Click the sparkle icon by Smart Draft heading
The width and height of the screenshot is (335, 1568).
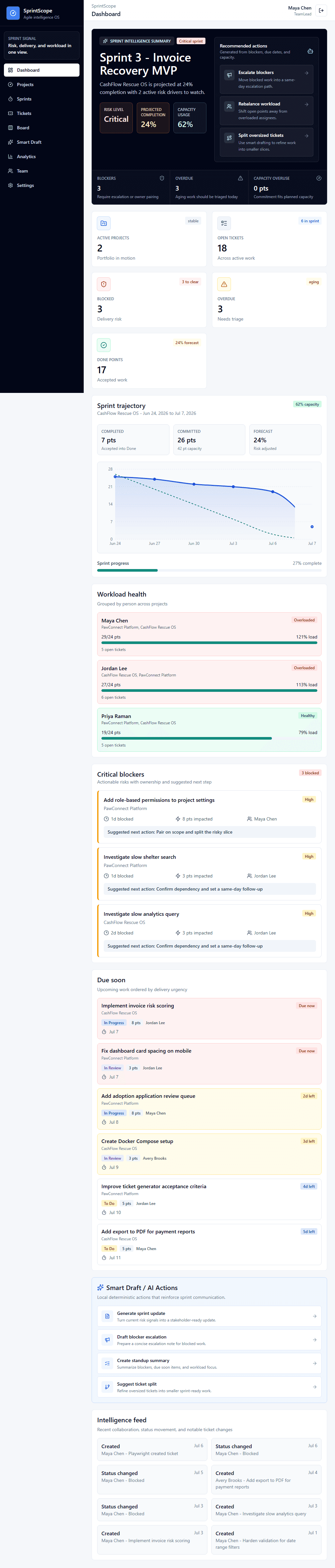(100, 1287)
